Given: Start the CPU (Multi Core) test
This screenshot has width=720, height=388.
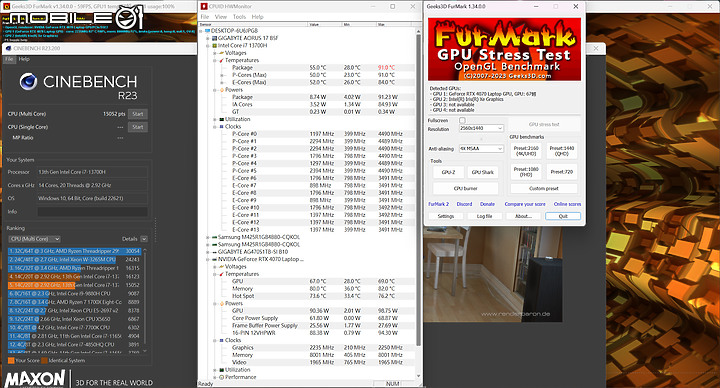Looking at the screenshot, I should click(x=138, y=114).
